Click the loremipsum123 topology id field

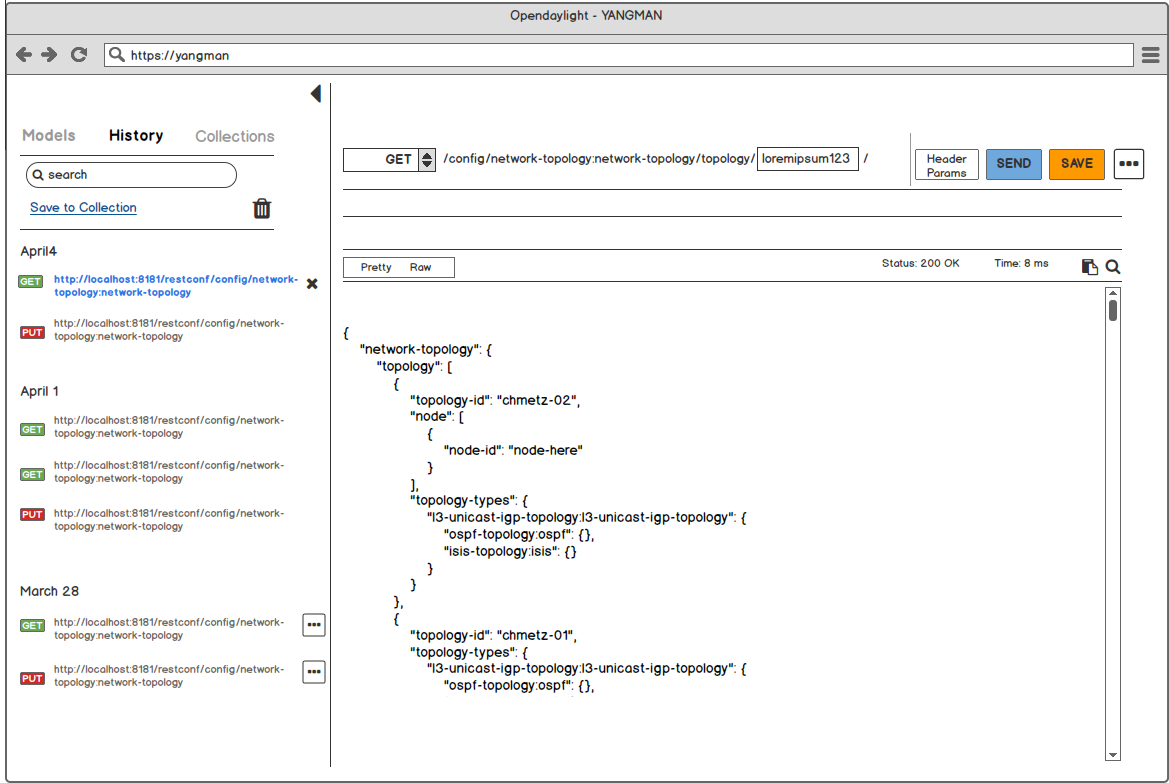click(x=807, y=159)
